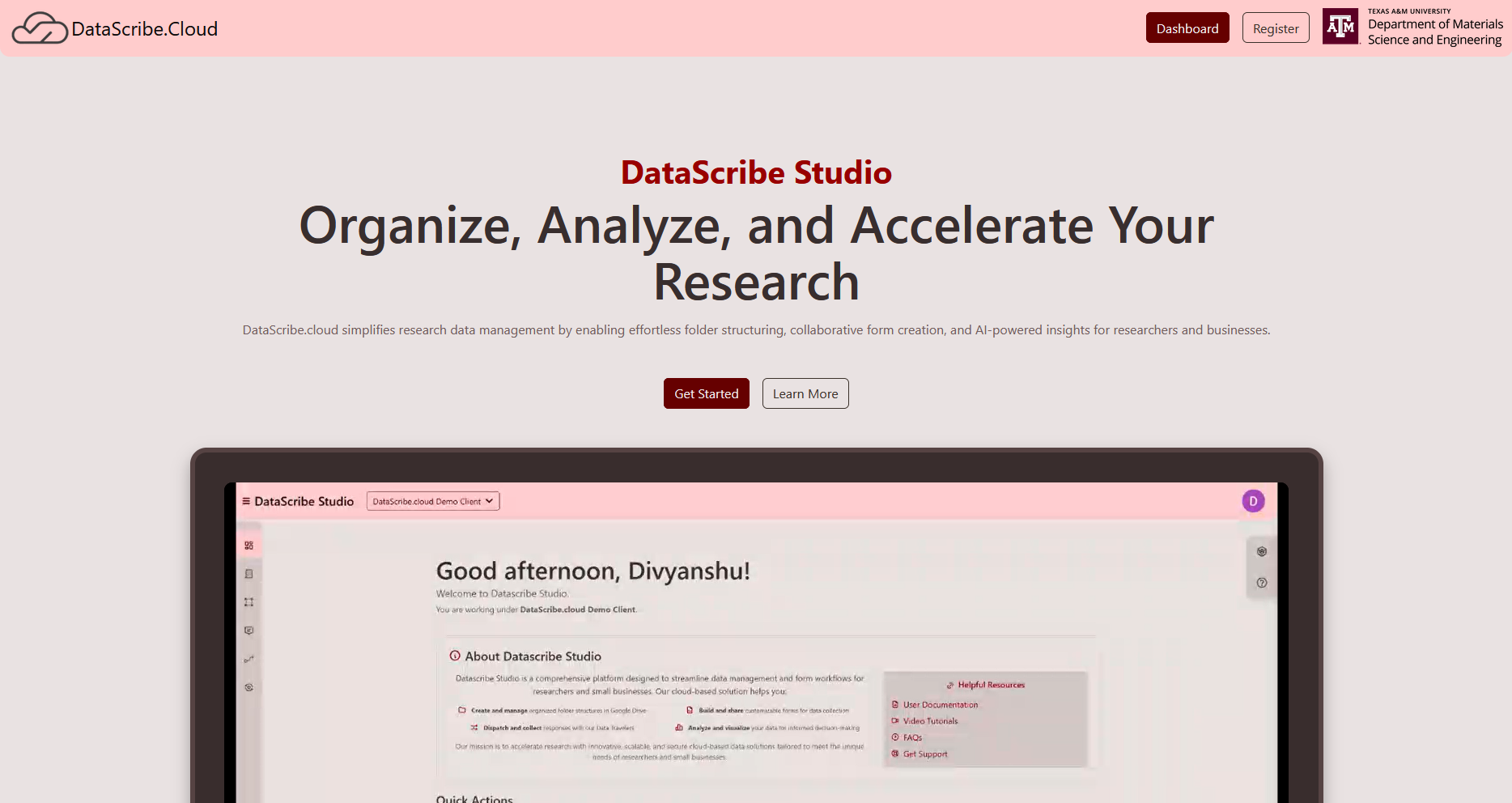Click the FAQs resource link
The image size is (1512, 803).
(912, 737)
